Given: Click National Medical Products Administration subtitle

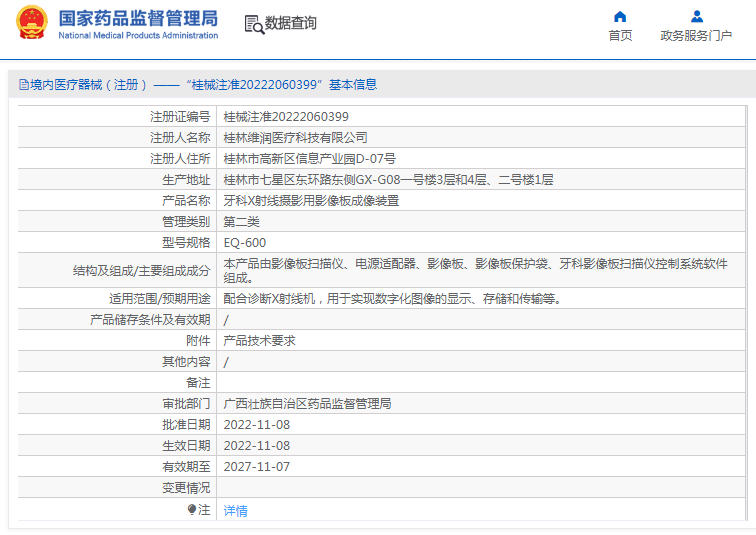Looking at the screenshot, I should [x=138, y=36].
